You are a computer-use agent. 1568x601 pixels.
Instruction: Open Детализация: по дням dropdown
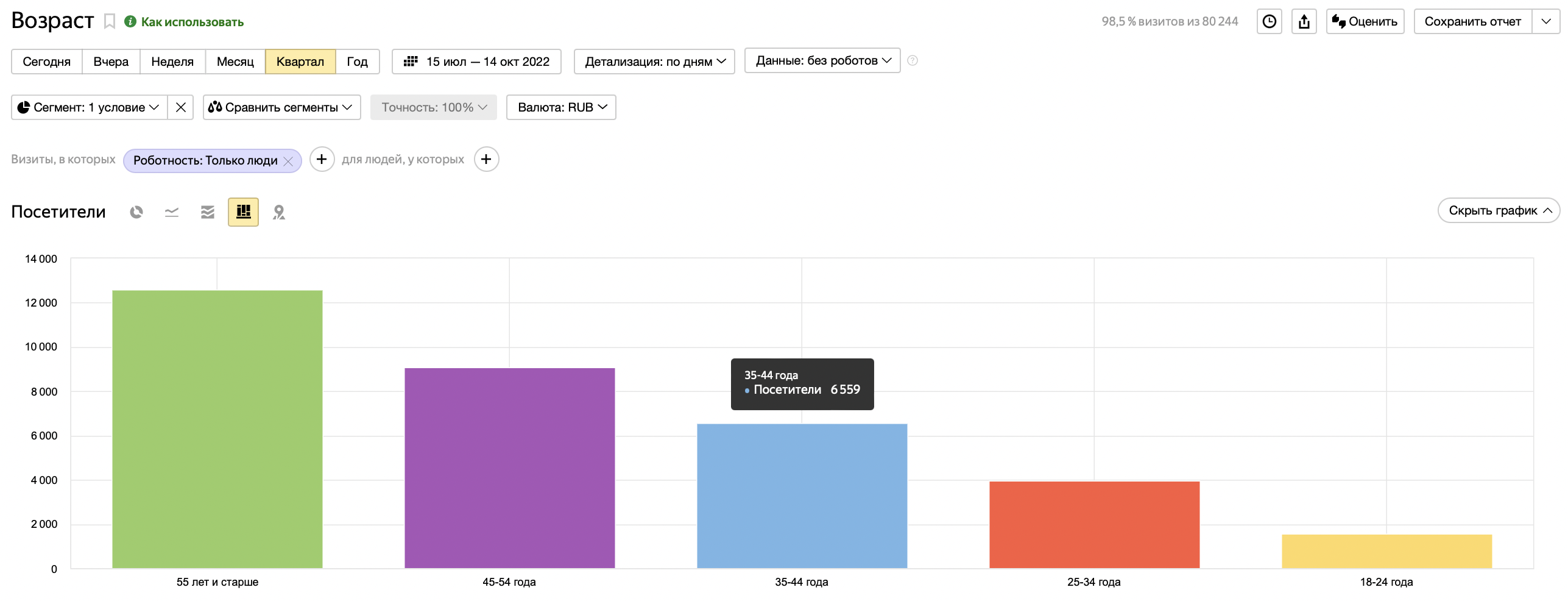(654, 62)
